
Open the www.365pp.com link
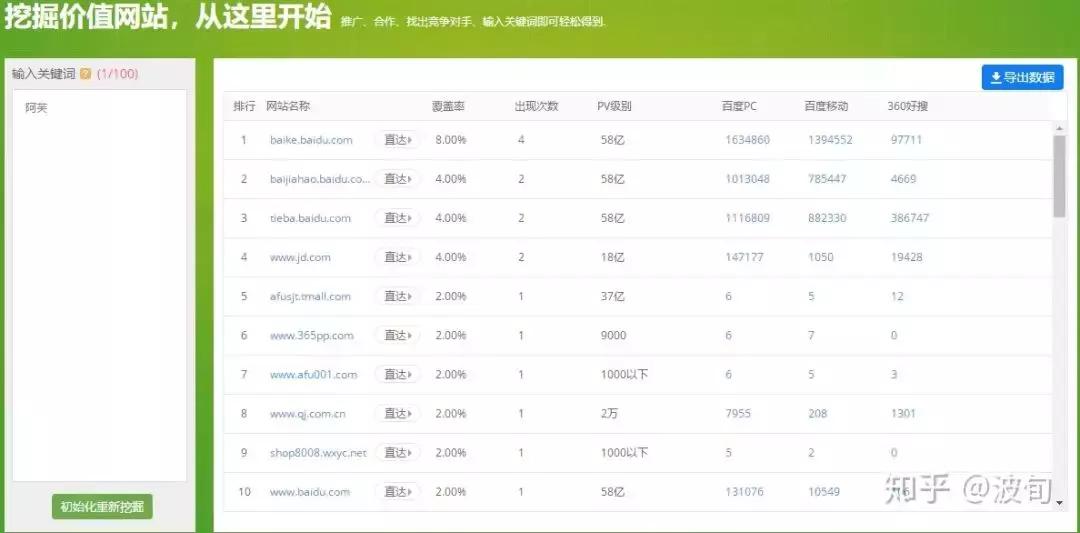click(311, 335)
